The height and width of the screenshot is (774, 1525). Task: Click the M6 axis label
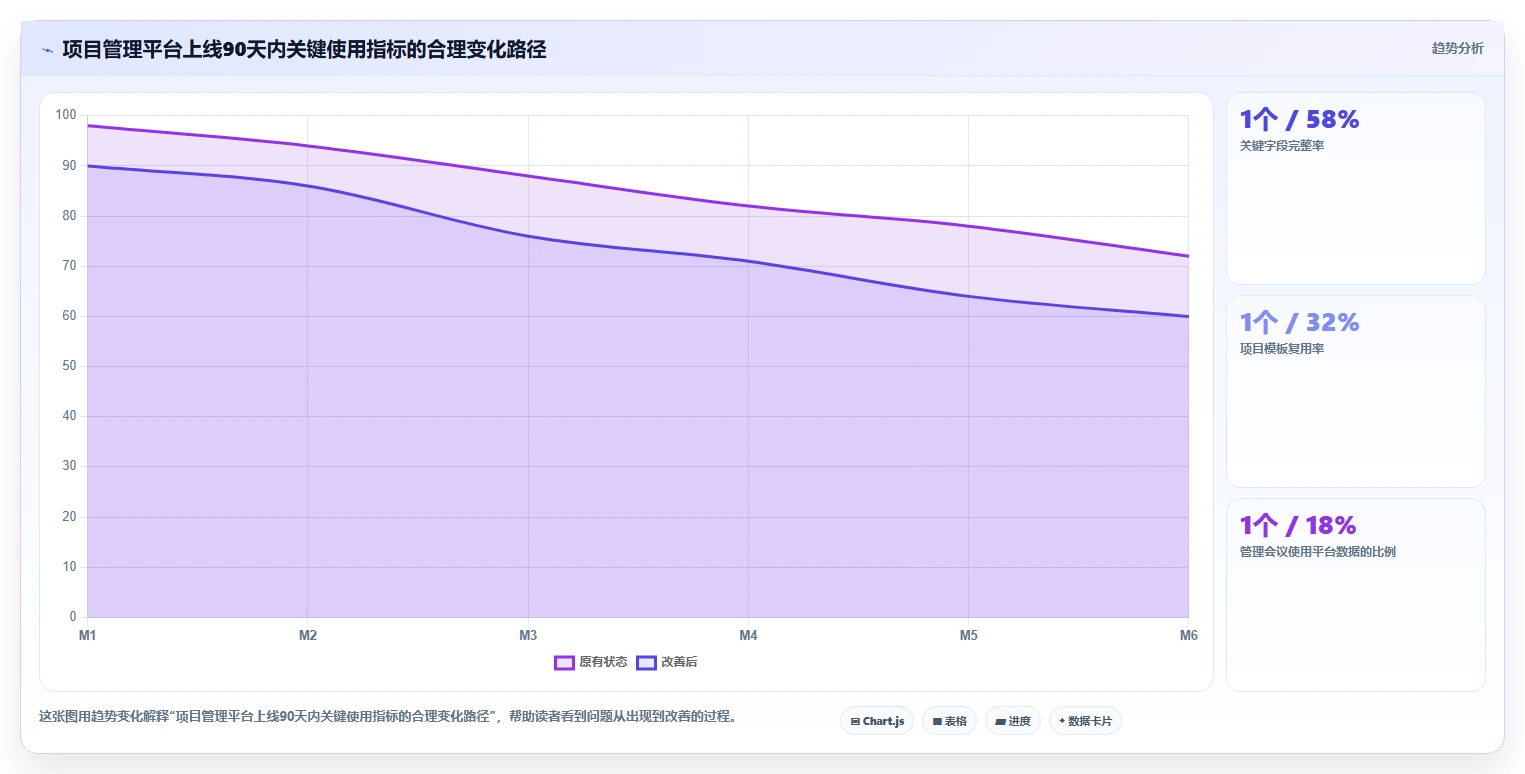[1188, 636]
